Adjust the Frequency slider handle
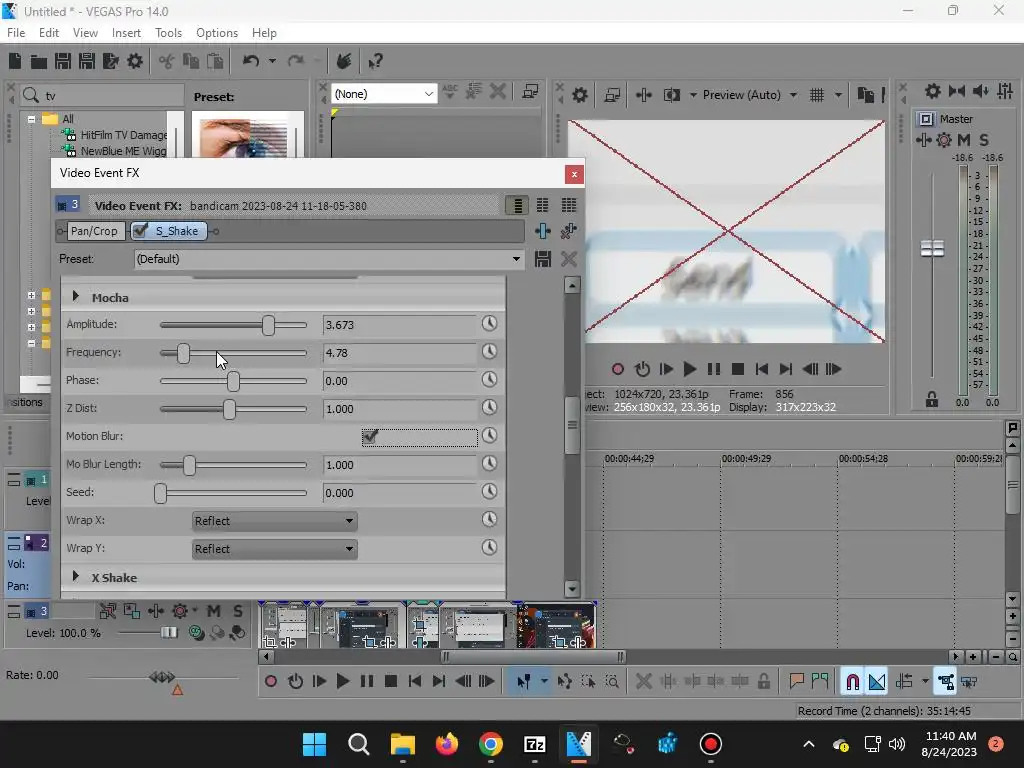The image size is (1024, 768). tap(184, 353)
